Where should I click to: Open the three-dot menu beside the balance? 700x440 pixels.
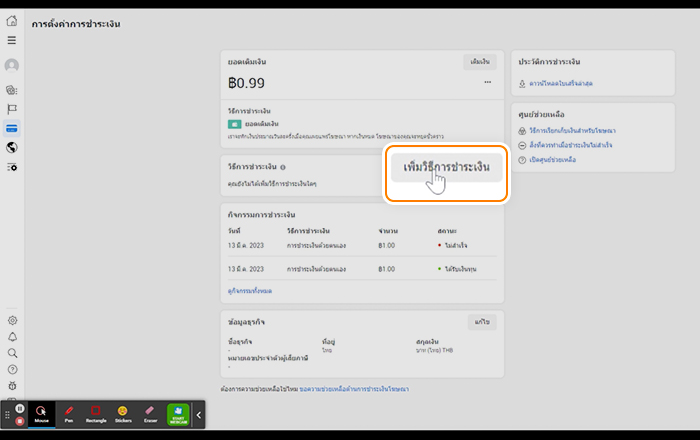[x=488, y=82]
